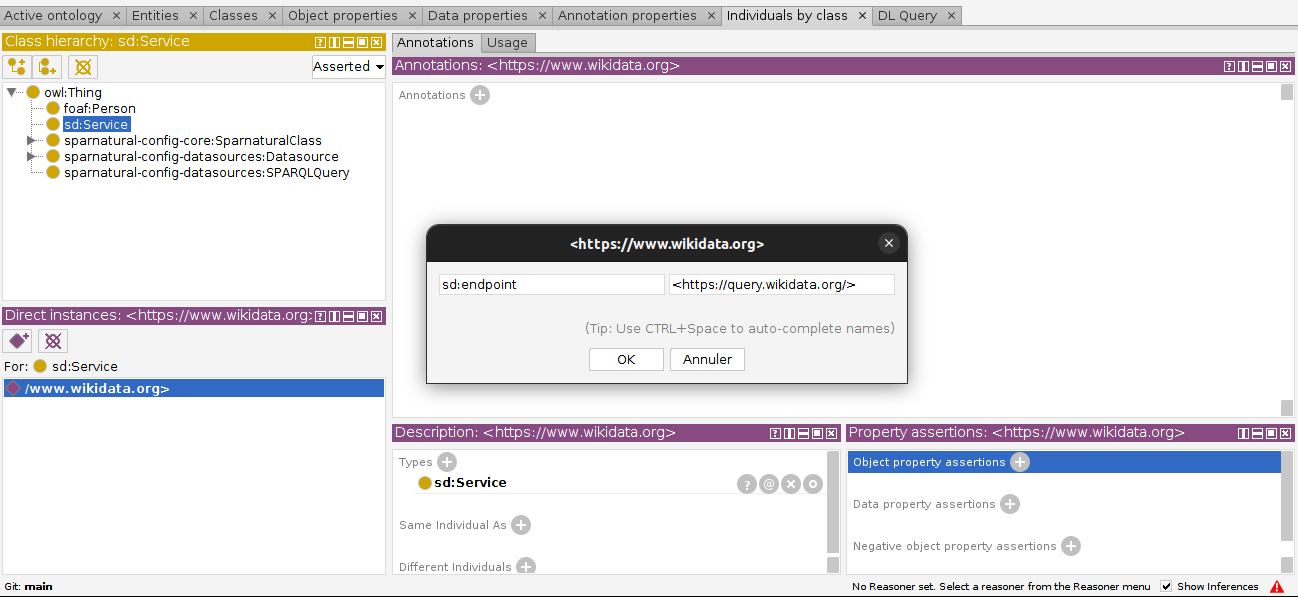This screenshot has width=1298, height=597.
Task: Click Annuler to cancel the dialog
Action: (707, 359)
